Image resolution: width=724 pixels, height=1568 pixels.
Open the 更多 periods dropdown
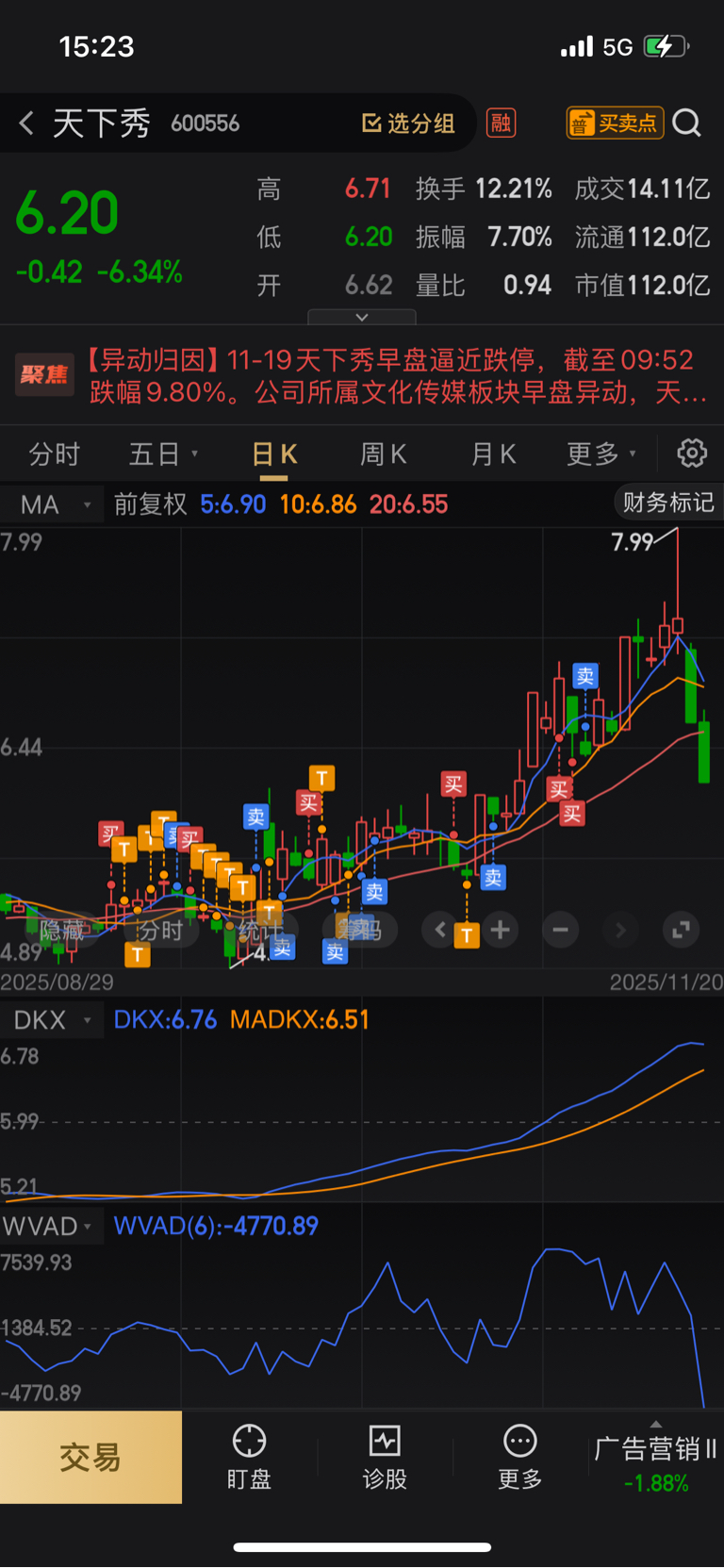(x=601, y=454)
